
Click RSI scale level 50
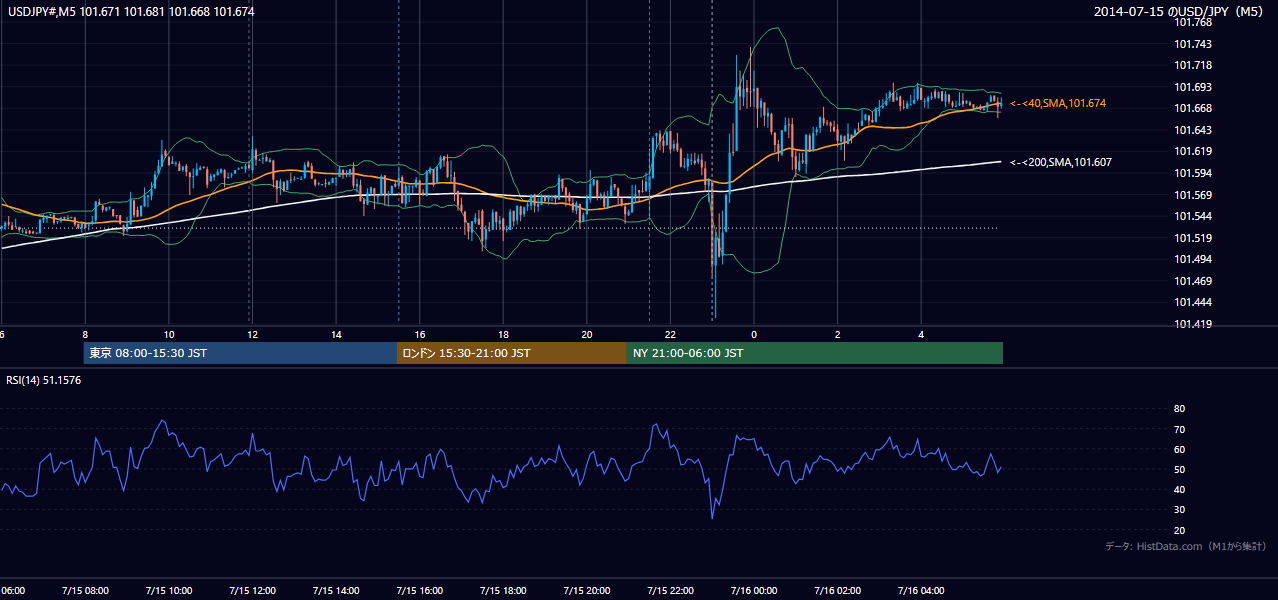point(1180,469)
